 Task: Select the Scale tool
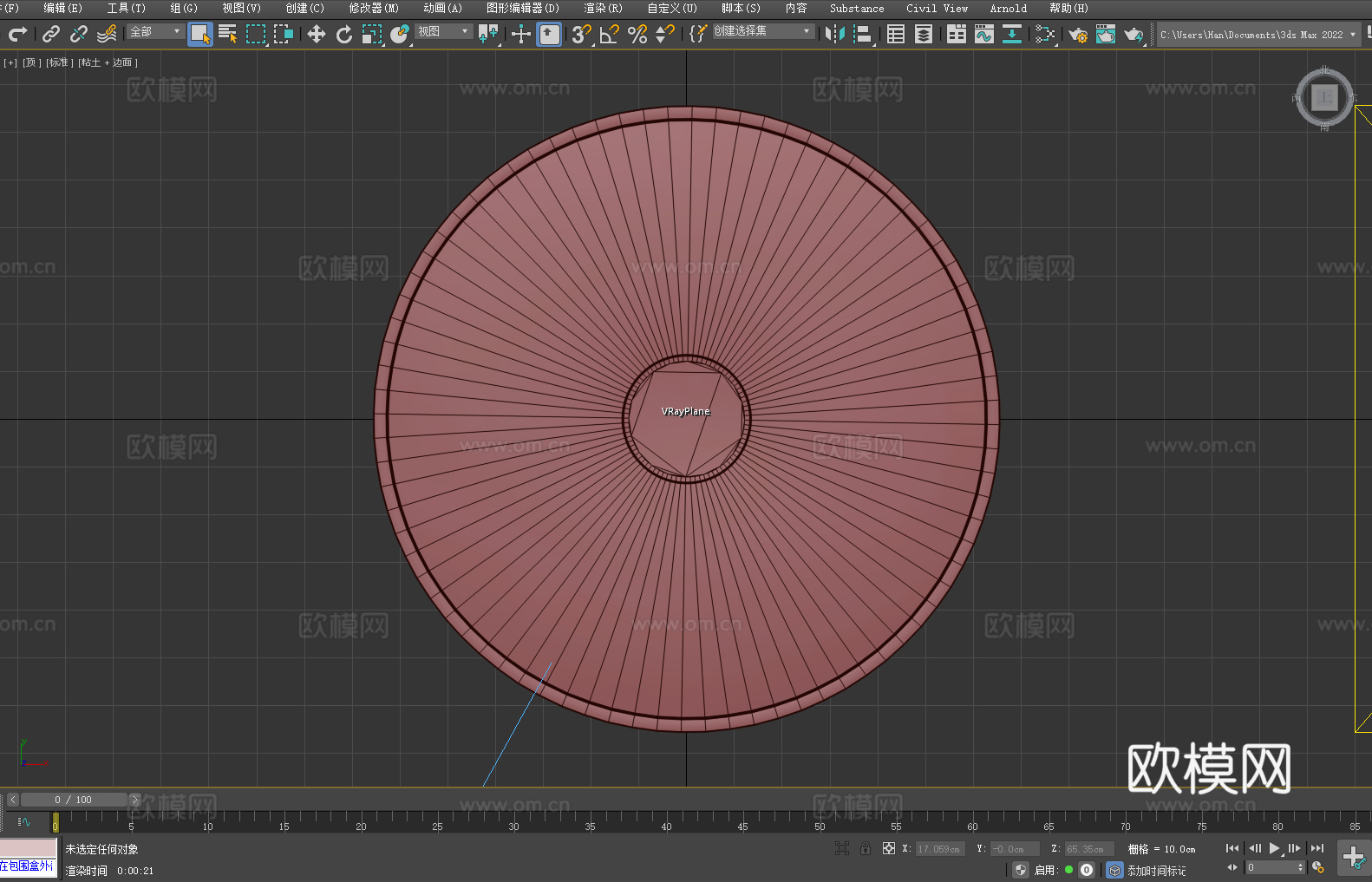coord(372,34)
